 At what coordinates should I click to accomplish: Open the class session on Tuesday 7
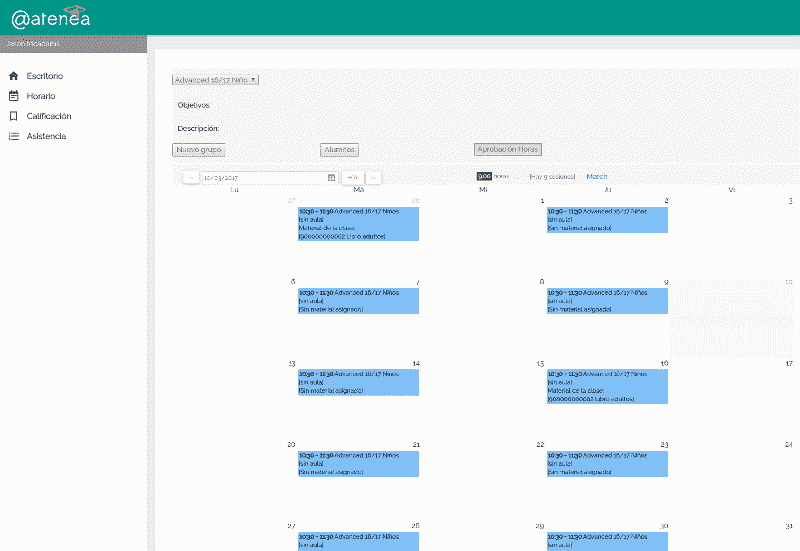(x=358, y=301)
